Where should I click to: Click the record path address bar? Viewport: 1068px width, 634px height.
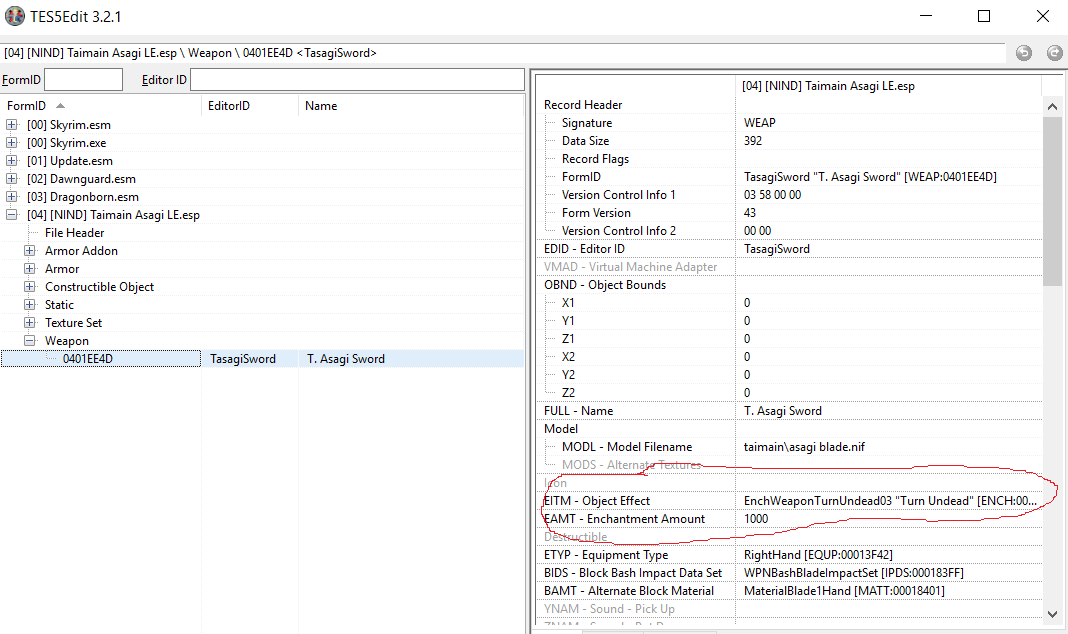point(503,53)
